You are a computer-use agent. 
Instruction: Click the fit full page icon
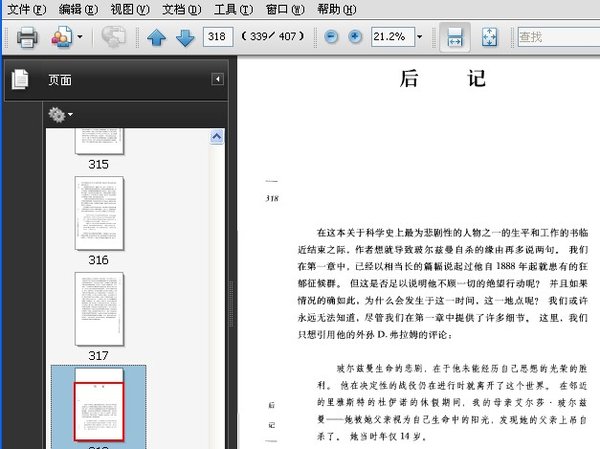490,38
